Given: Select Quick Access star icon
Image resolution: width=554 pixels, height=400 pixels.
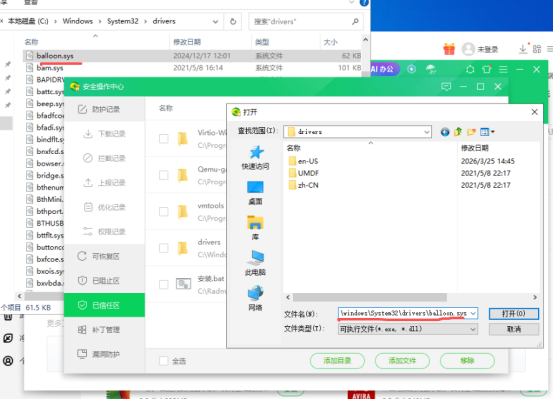Looking at the screenshot, I should tap(257, 152).
